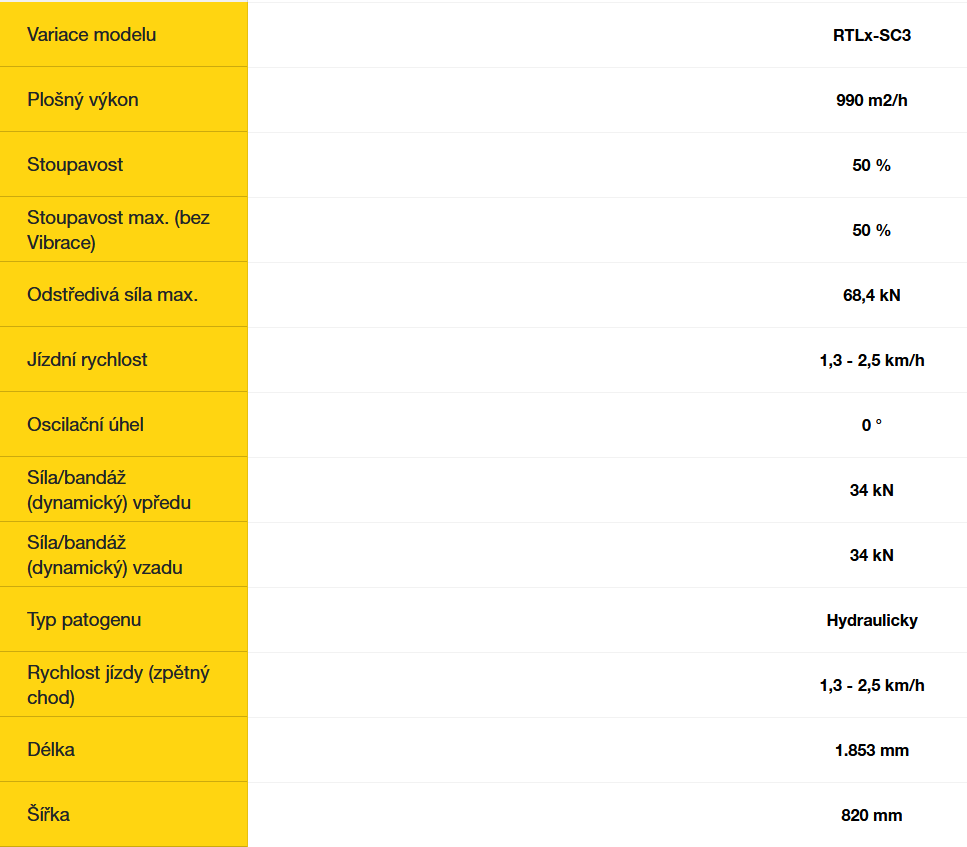
Task: Select the 68,4 kN centrifugal force value
Action: click(x=871, y=295)
